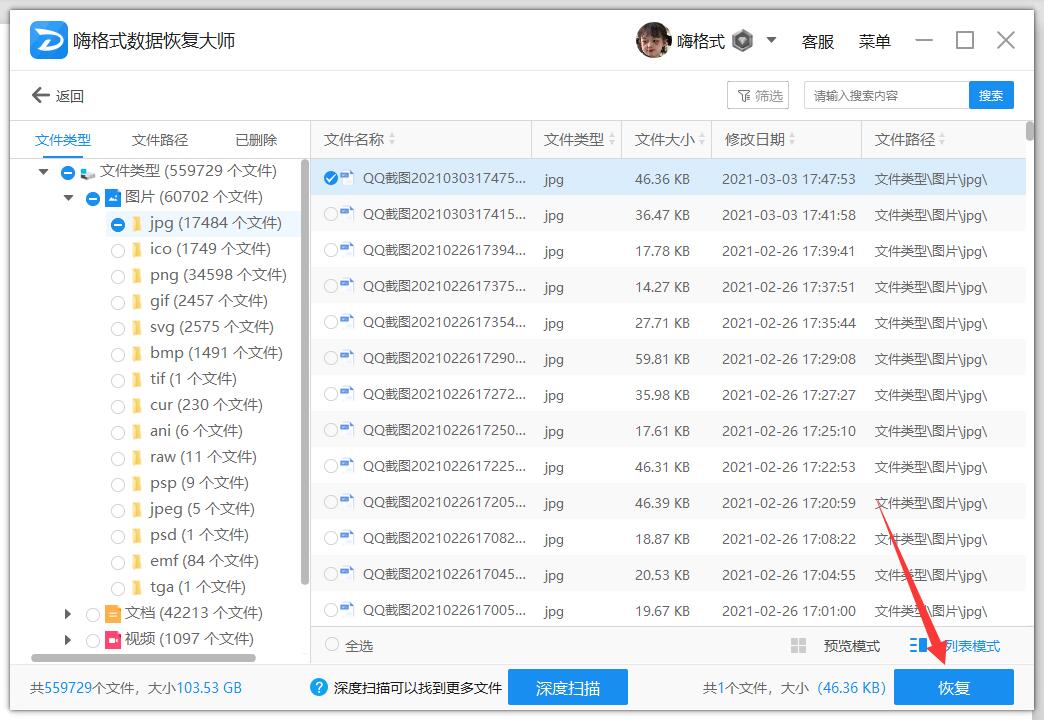The height and width of the screenshot is (720, 1044).
Task: Expand the account dropdown arrow
Action: click(772, 40)
